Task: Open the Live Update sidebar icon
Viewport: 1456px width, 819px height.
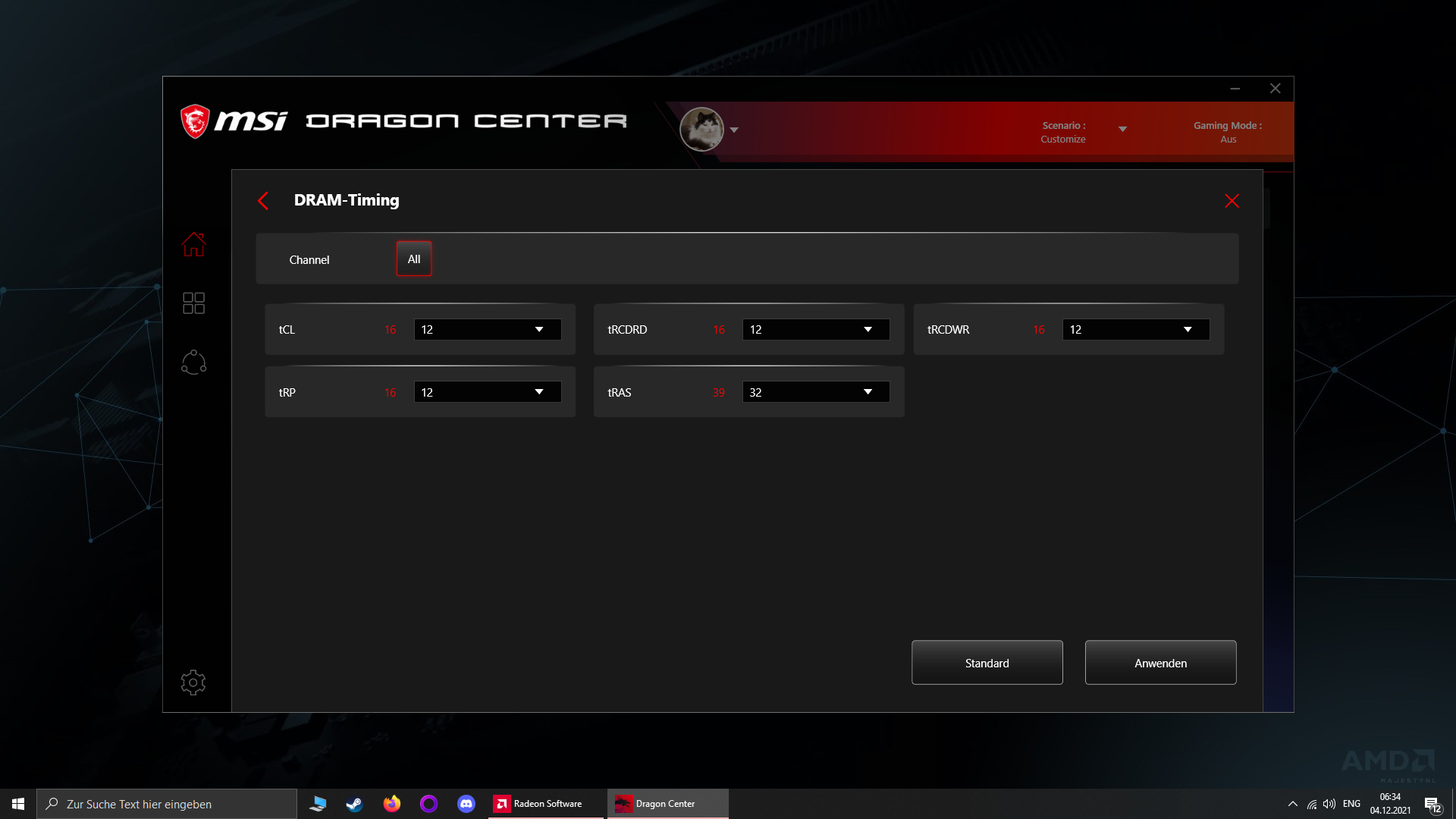Action: pyautogui.click(x=193, y=362)
